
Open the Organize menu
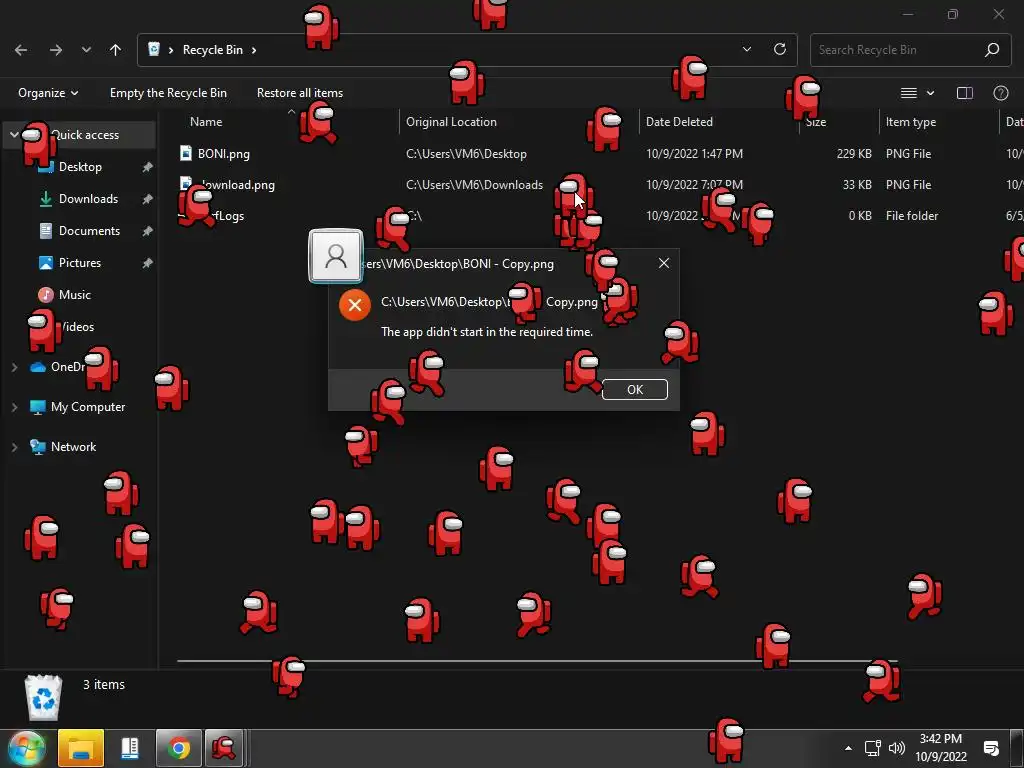coord(48,93)
